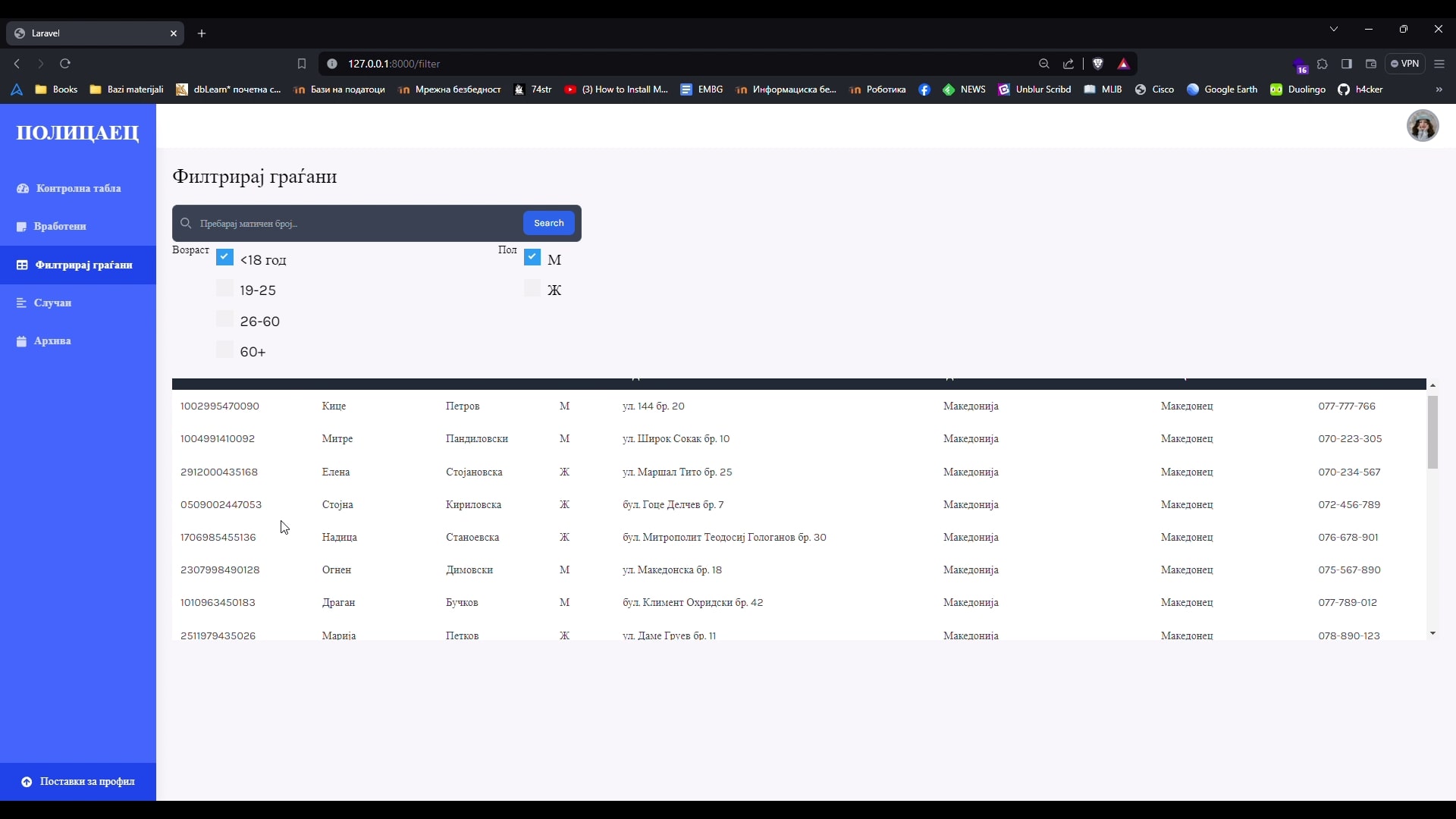Open the Случаи sidebar section
Screen dimensions: 1456x819
[52, 303]
